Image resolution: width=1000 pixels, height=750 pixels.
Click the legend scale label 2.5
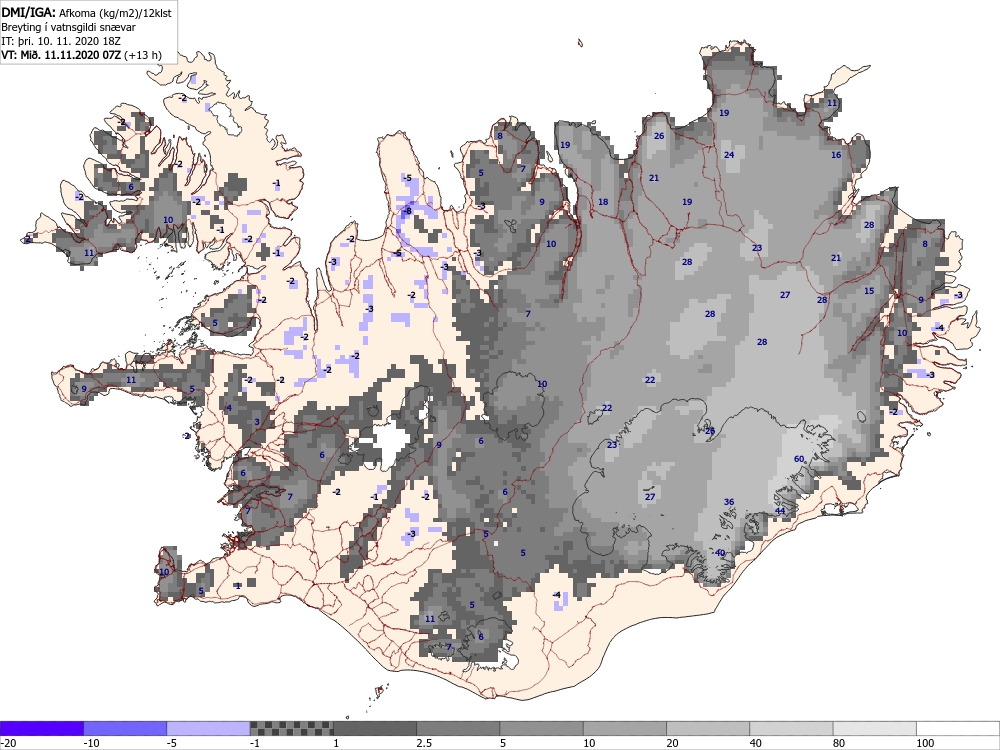[424, 743]
